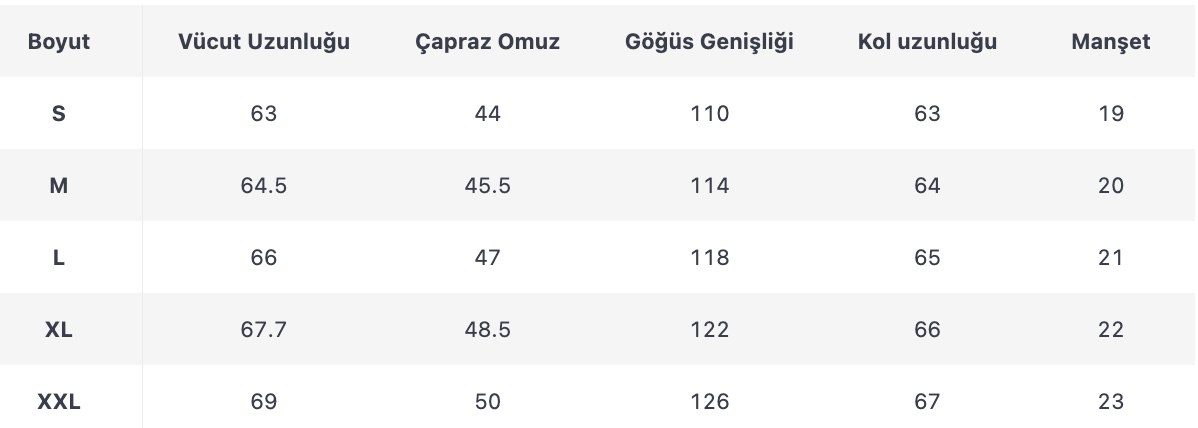
Task: Select the L size row label
Action: click(x=58, y=258)
